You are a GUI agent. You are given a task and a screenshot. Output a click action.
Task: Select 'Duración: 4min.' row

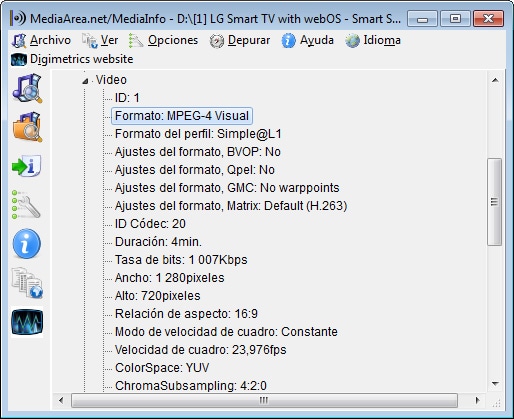click(x=158, y=242)
